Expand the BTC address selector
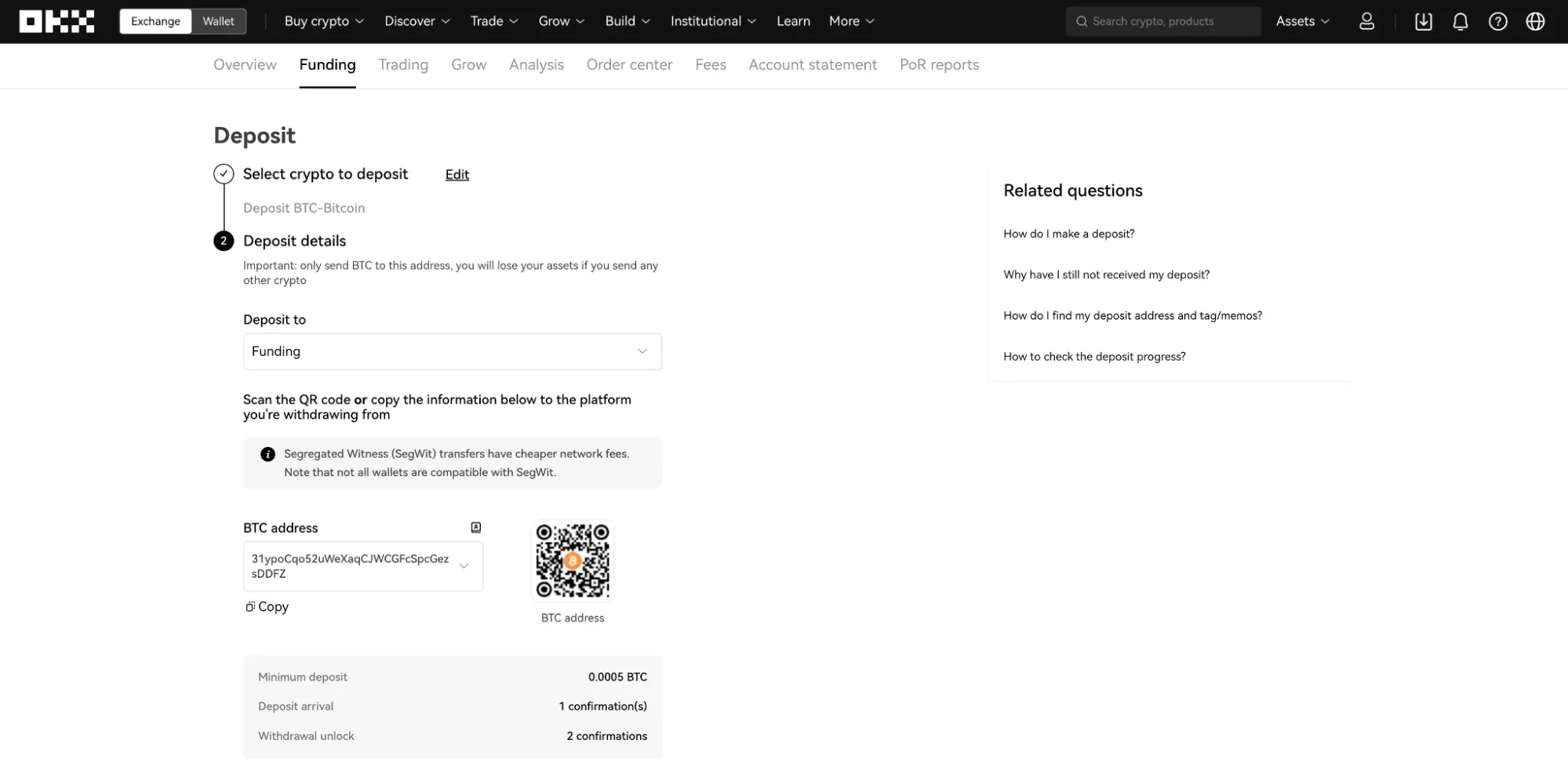The image size is (1568, 773). click(x=464, y=566)
